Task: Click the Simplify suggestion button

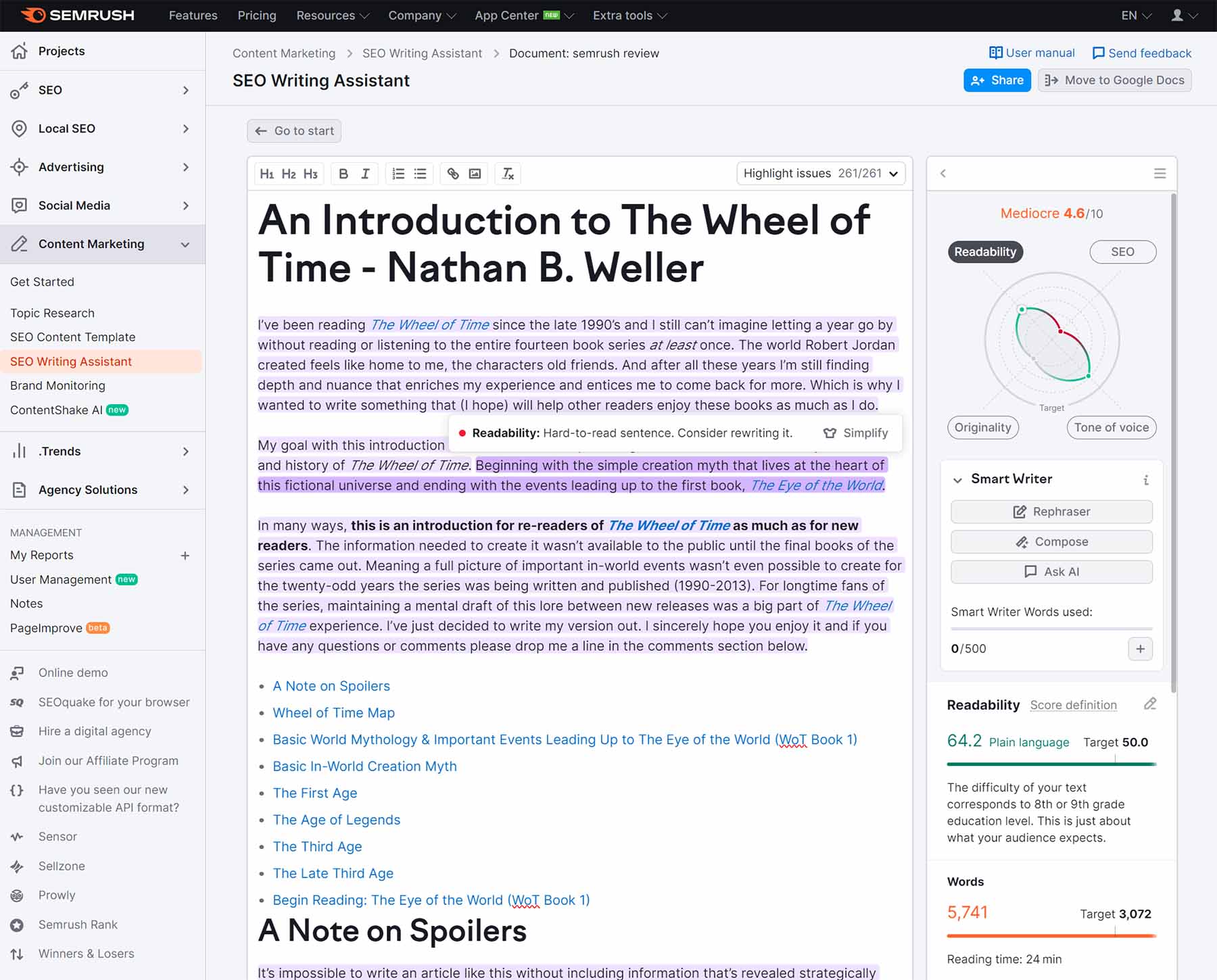Action: 855,433
